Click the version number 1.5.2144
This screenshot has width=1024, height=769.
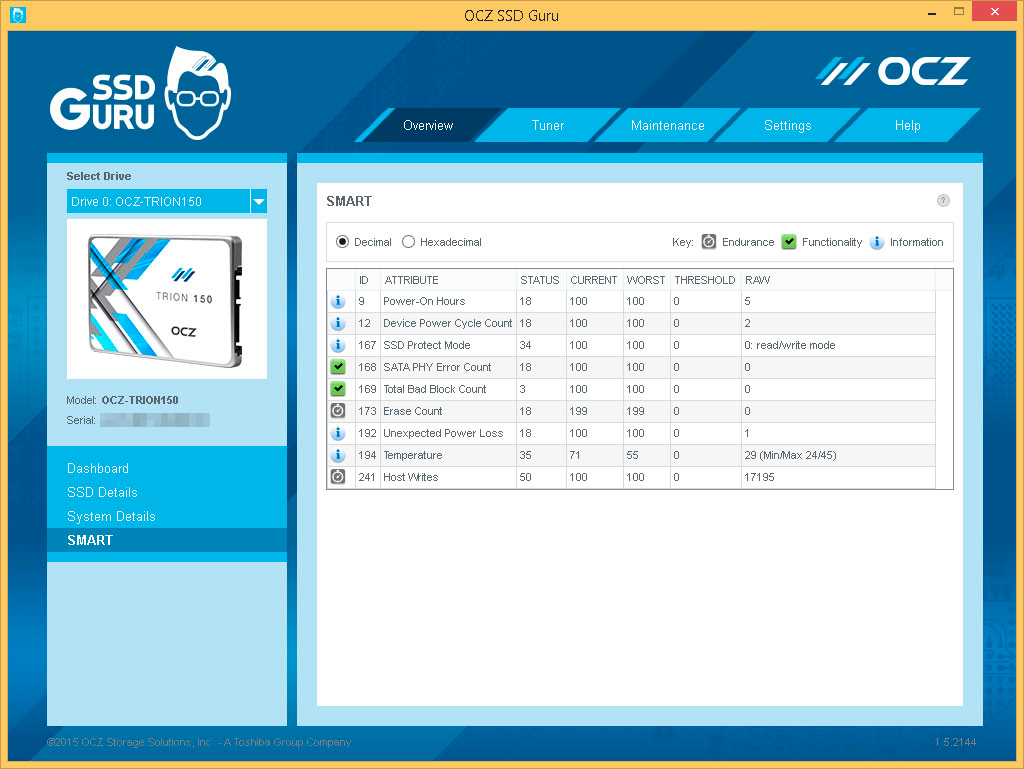955,742
